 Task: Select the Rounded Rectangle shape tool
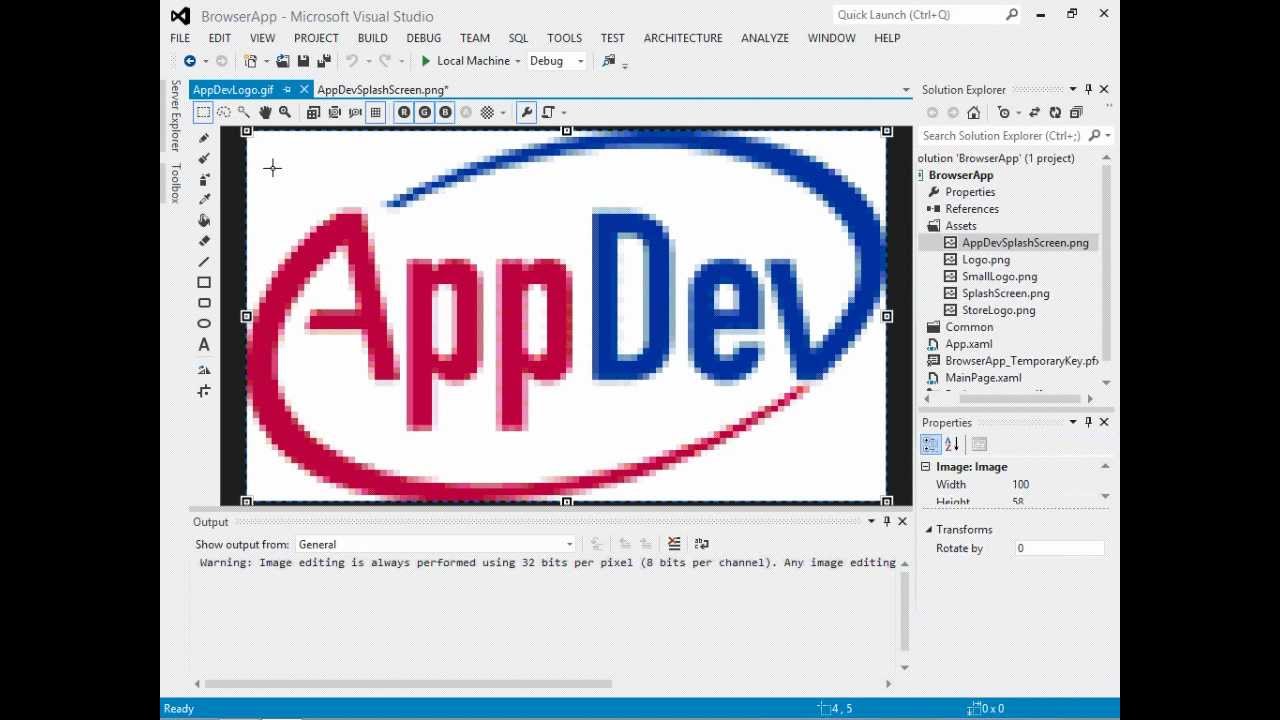point(204,303)
